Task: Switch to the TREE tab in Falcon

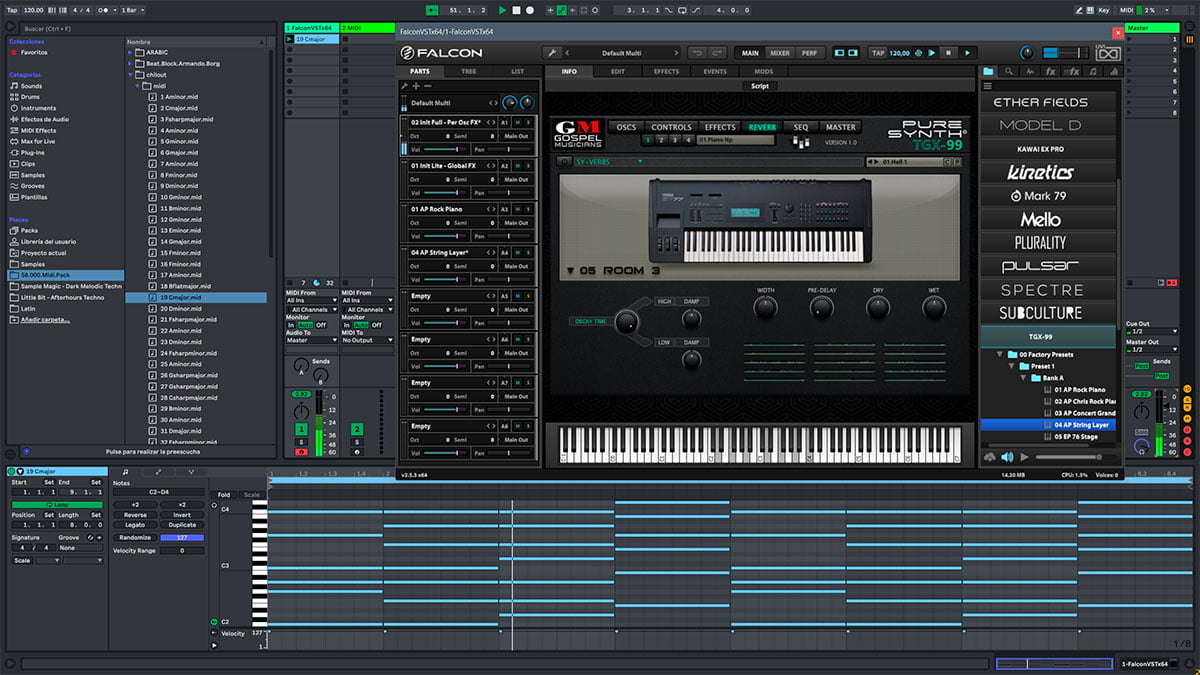Action: 469,72
